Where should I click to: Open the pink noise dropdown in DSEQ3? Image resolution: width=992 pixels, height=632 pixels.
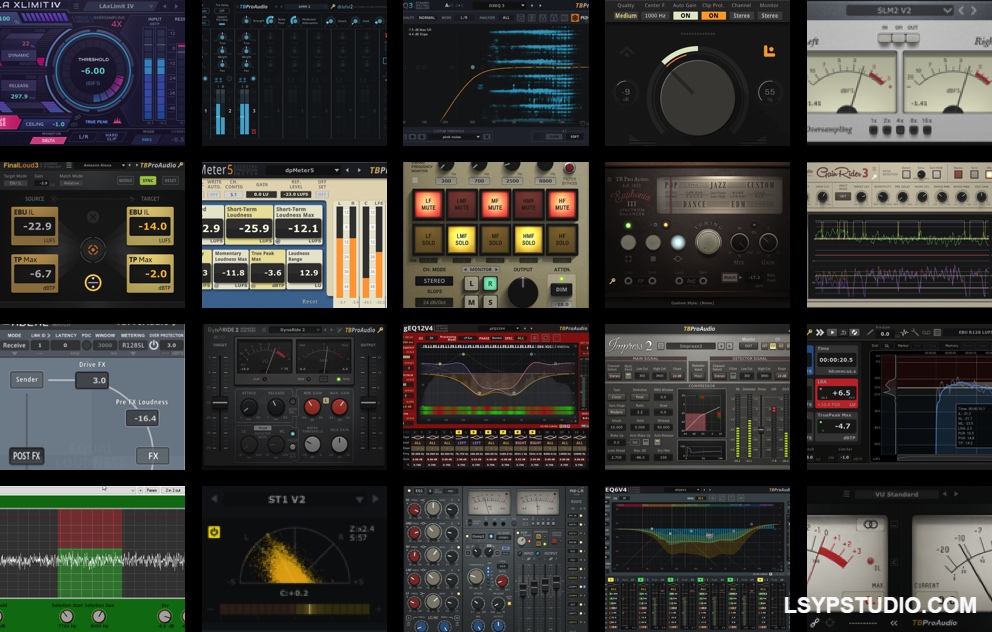coord(460,137)
